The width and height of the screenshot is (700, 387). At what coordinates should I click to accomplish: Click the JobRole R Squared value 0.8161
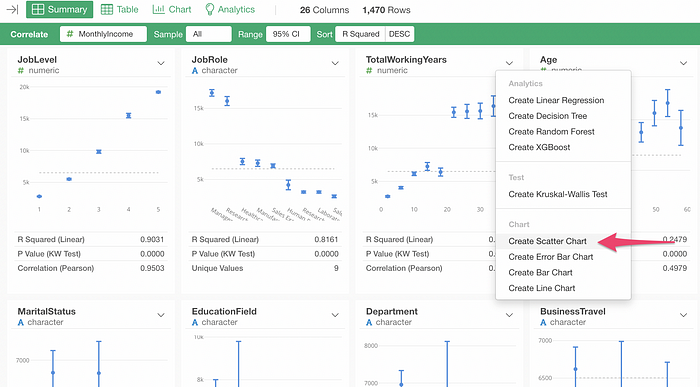326,239
